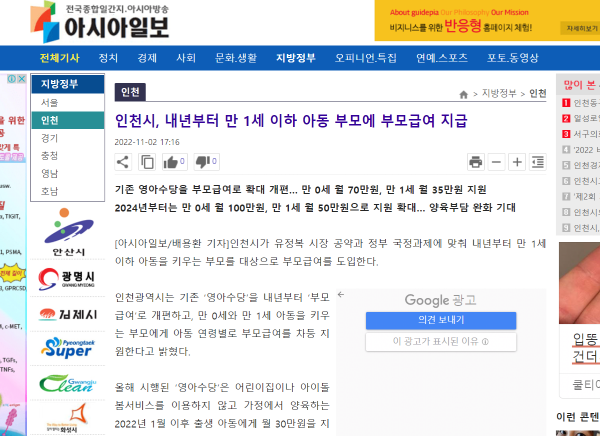The height and width of the screenshot is (436, 600).
Task: Click 지방정부 in the breadcrumb
Action: pyautogui.click(x=499, y=93)
